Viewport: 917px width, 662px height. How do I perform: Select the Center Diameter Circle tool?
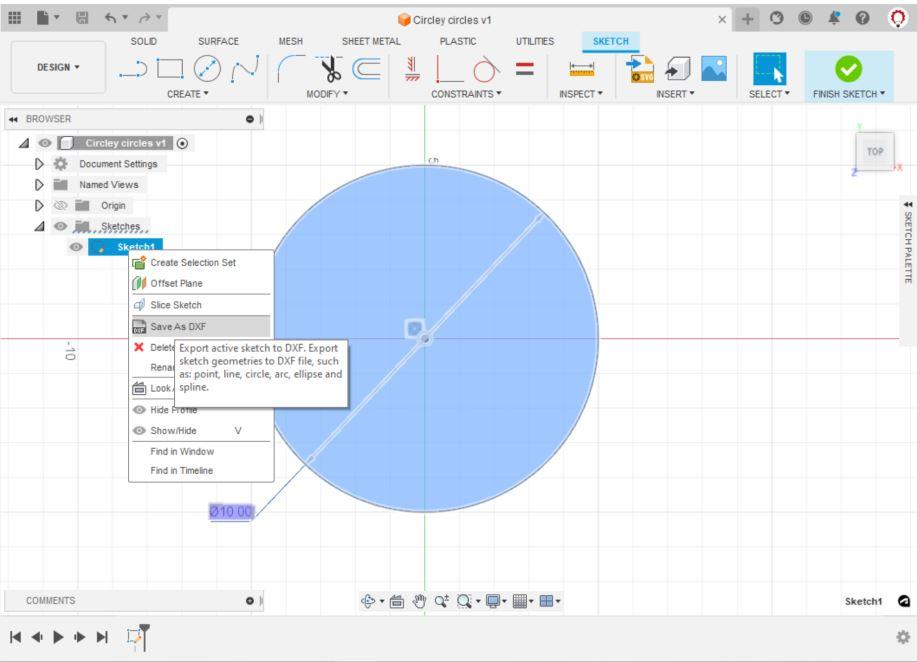pos(207,69)
